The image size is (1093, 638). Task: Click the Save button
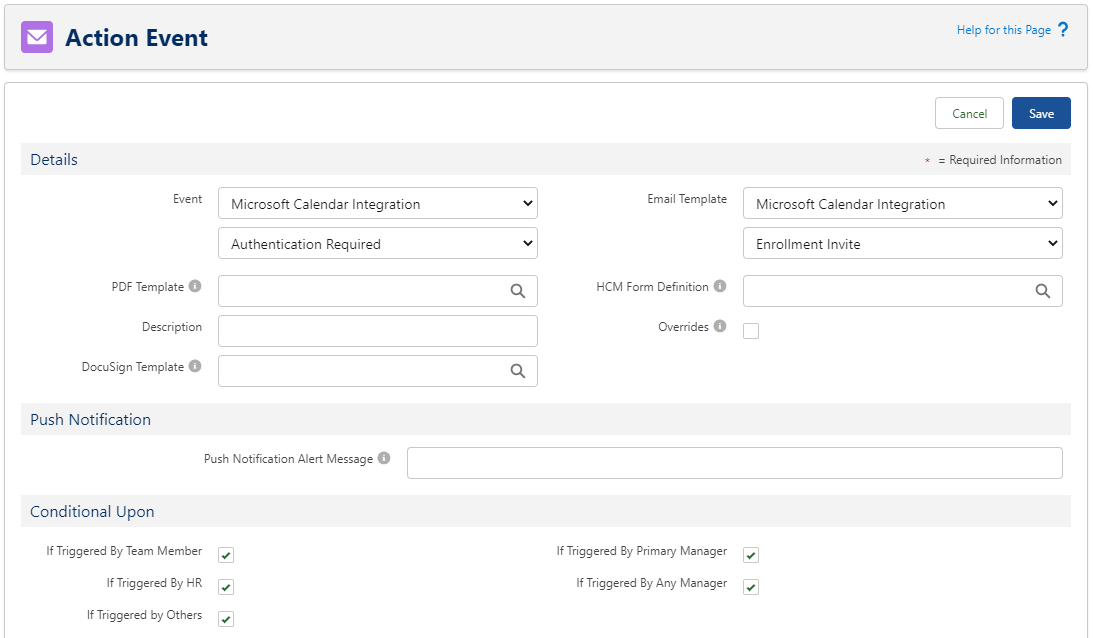coord(1041,114)
